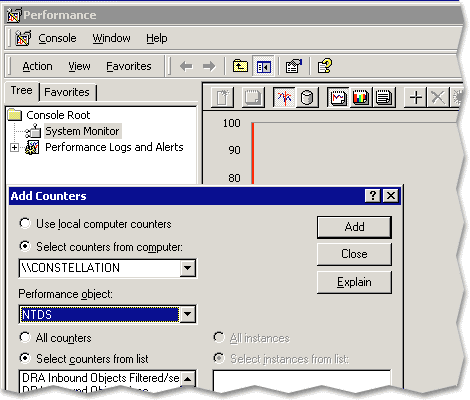
Task: Click the Help question mark toolbar icon
Action: (325, 66)
